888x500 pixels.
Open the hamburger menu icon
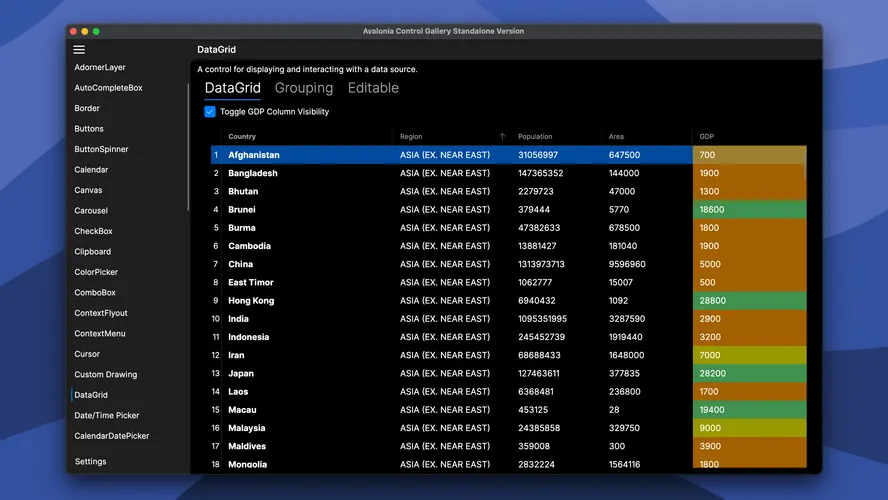79,50
